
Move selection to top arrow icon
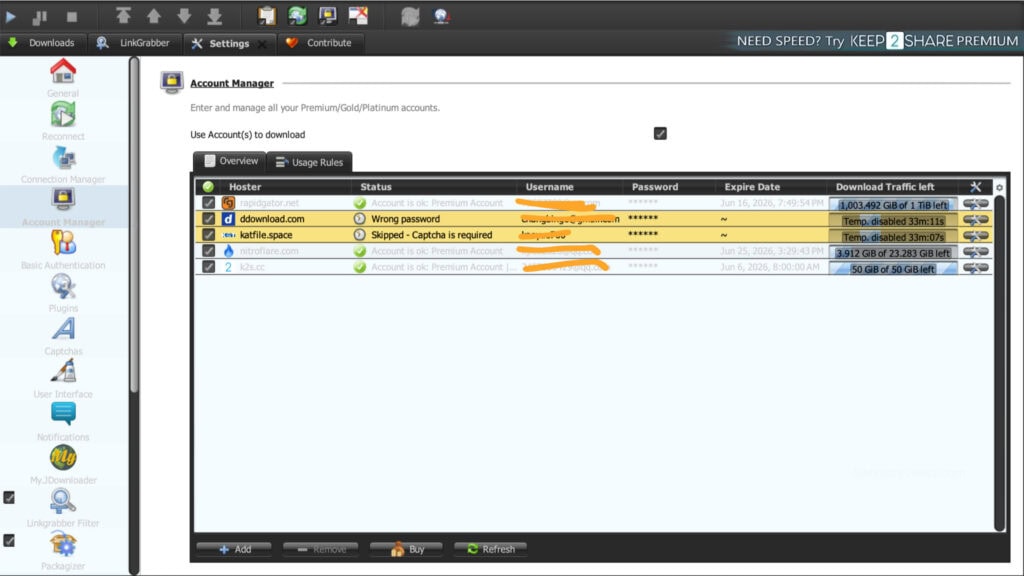pyautogui.click(x=123, y=16)
